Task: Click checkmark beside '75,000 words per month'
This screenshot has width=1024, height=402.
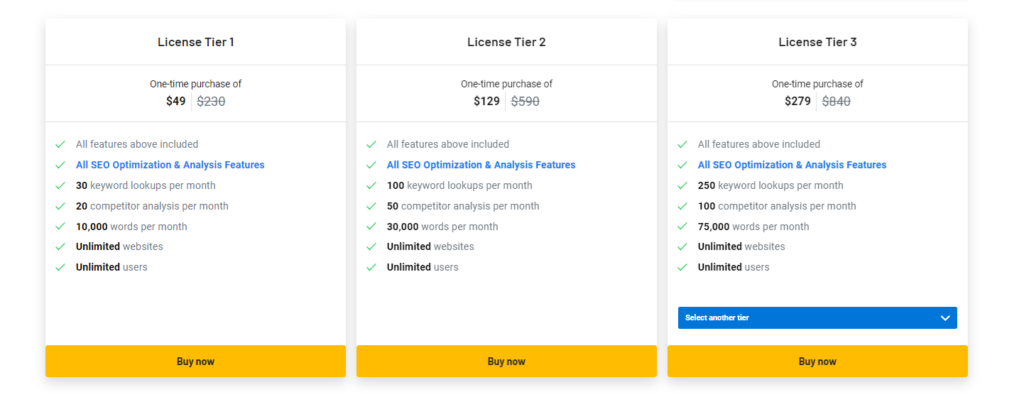Action: (682, 226)
